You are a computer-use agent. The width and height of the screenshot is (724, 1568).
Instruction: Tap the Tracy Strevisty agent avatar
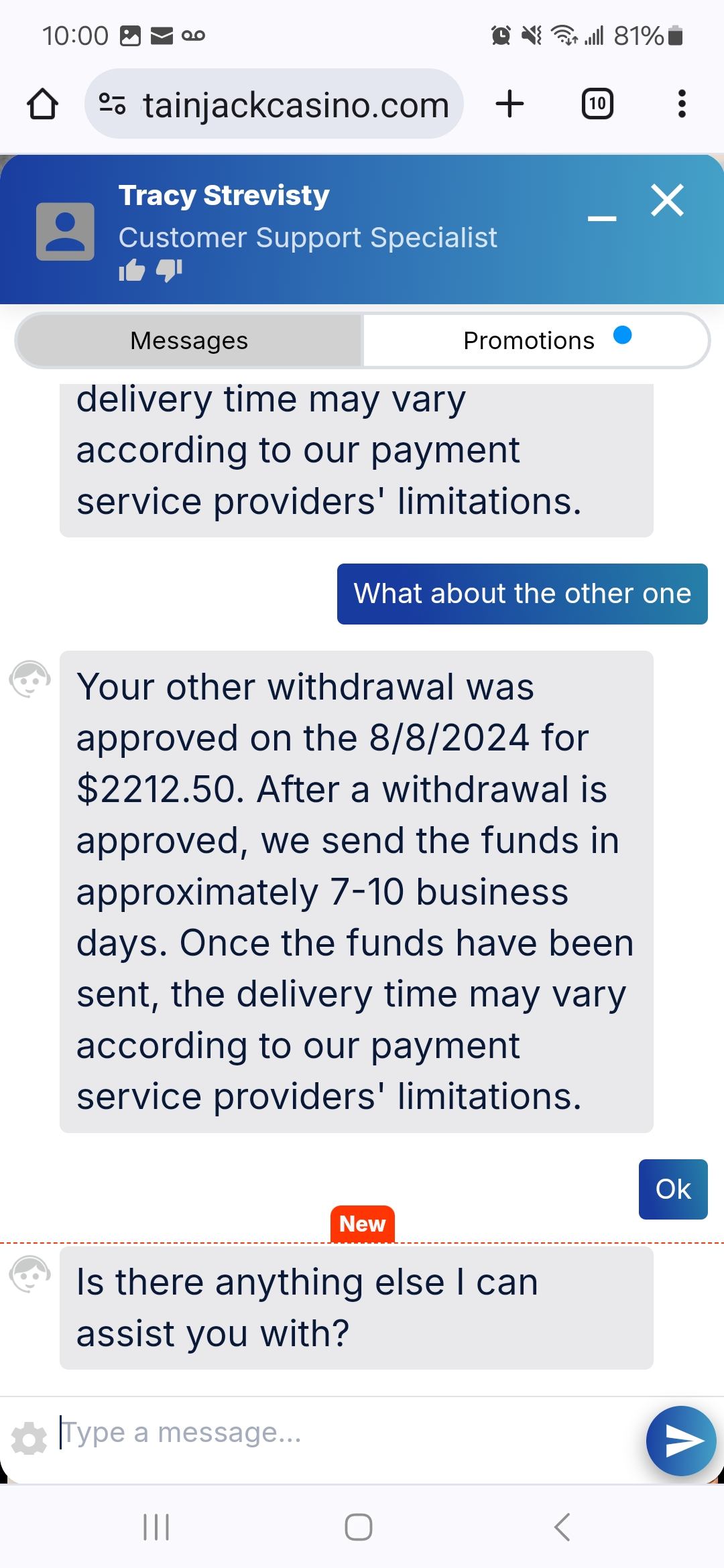click(x=65, y=231)
